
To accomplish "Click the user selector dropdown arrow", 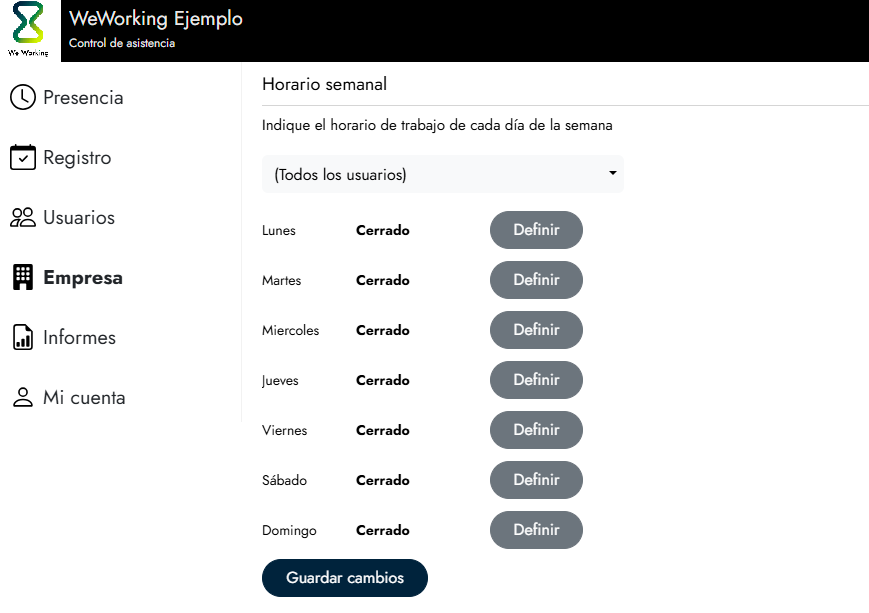I will click(612, 174).
